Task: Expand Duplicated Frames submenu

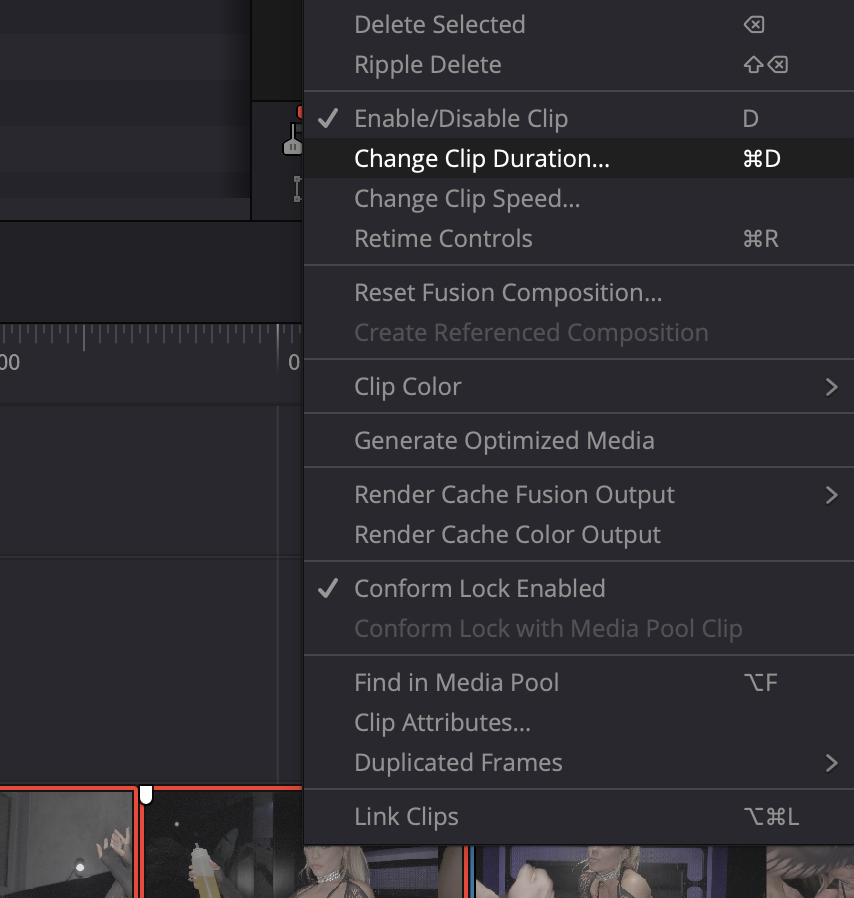Action: click(x=578, y=762)
